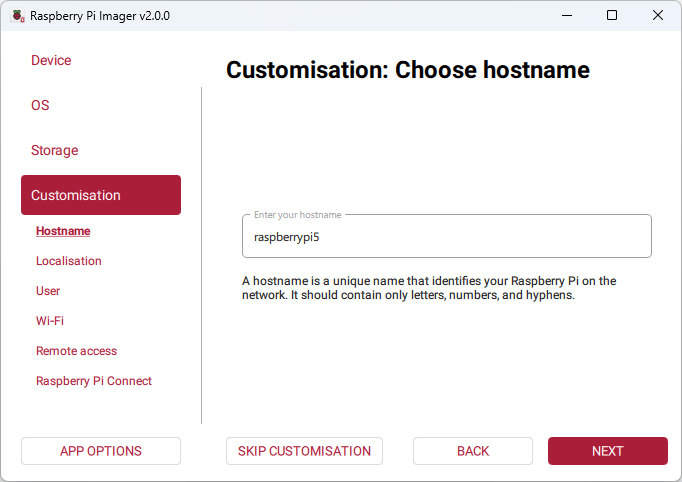Viewport: 682px width, 482px height.
Task: Click the Raspberry Pi logo in title bar
Action: [x=17, y=16]
